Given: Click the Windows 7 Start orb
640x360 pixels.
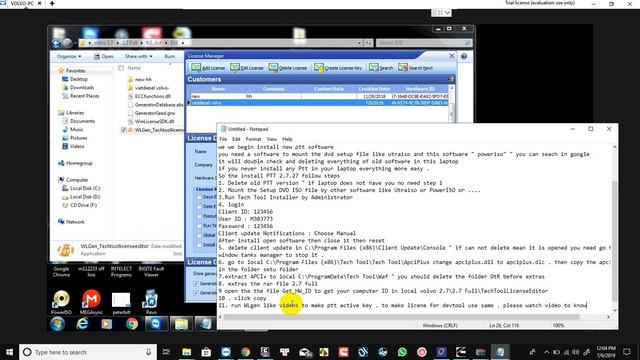Looking at the screenshot, I should 58,324.
